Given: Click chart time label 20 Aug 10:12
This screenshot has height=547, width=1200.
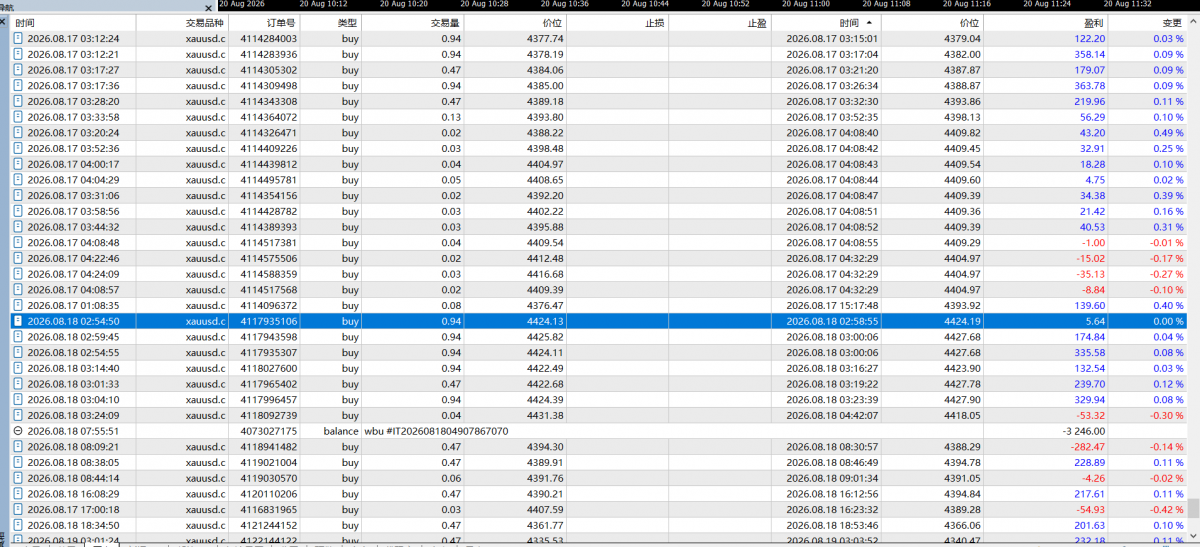Looking at the screenshot, I should [323, 5].
